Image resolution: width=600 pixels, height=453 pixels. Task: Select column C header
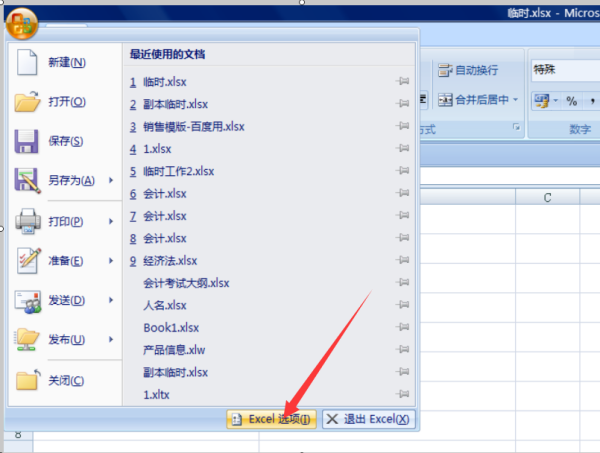coord(547,197)
